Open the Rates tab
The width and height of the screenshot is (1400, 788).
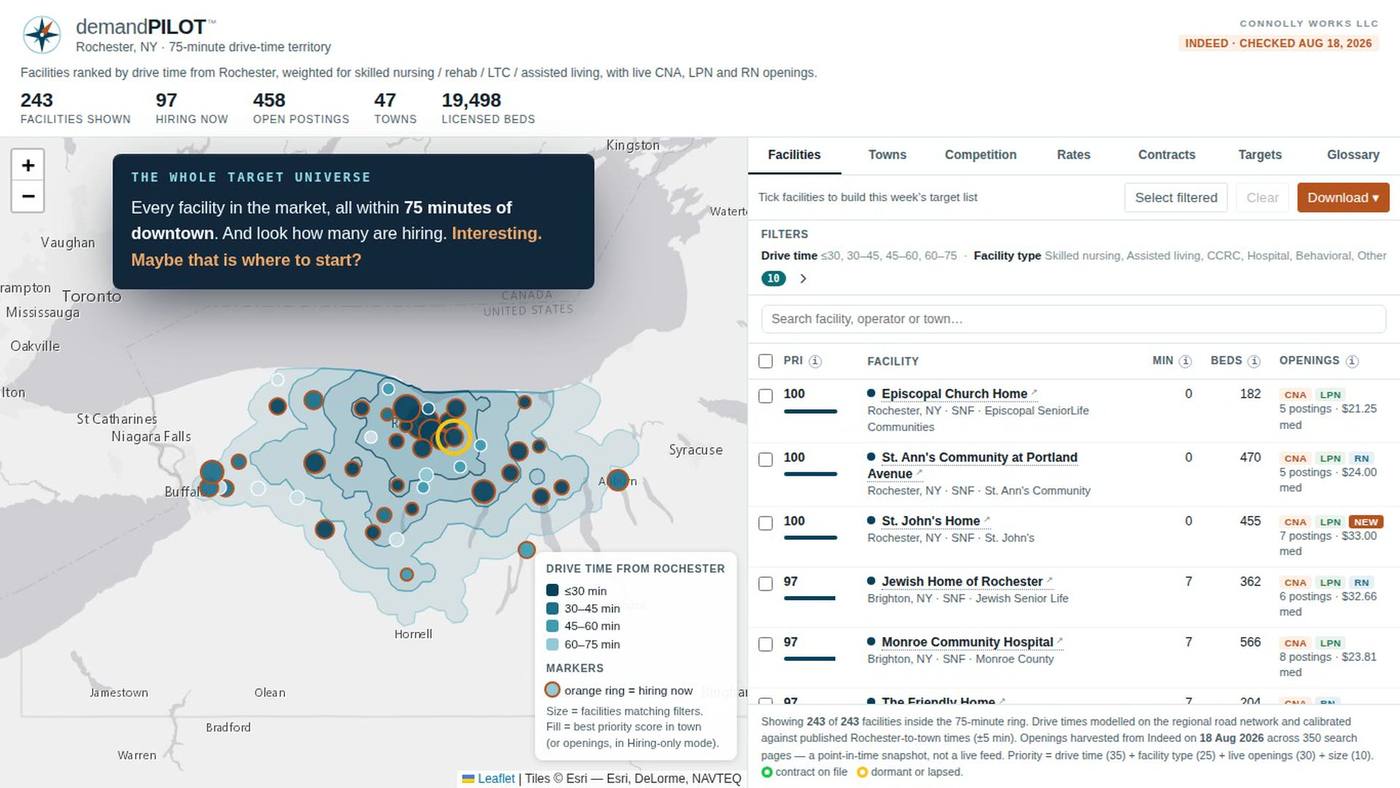(x=1073, y=155)
